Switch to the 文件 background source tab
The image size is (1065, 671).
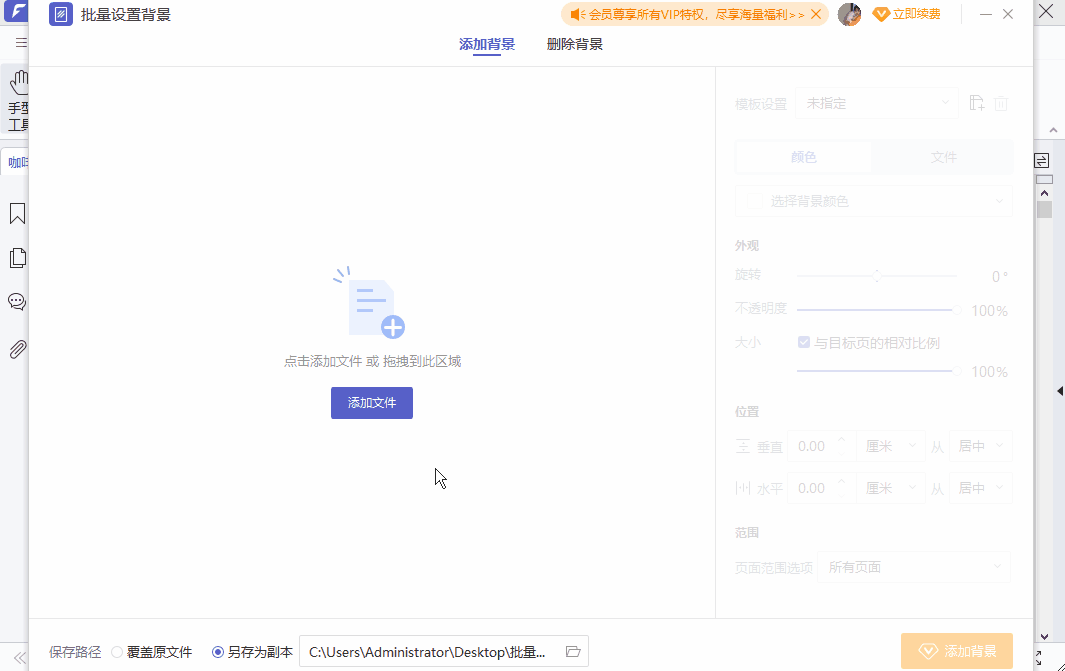click(942, 157)
